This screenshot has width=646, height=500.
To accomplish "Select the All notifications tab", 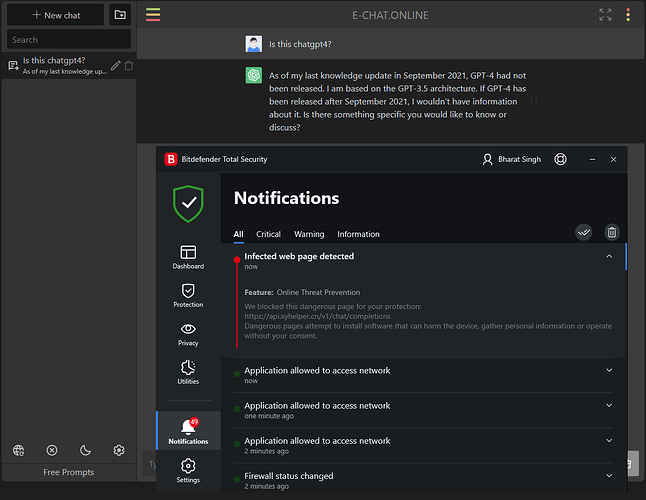I will [239, 234].
